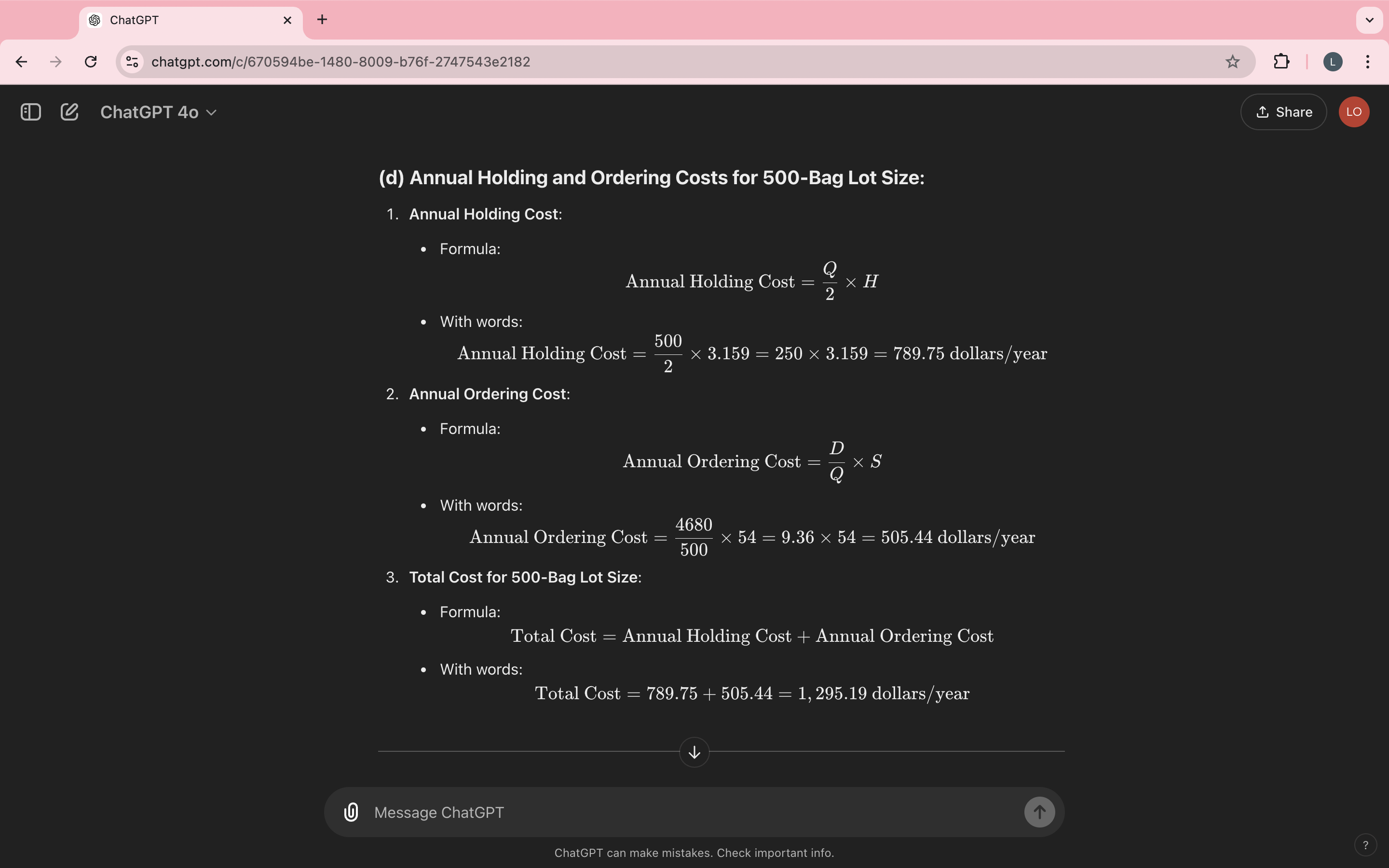Screen dimensions: 1389x868
Task: Click the message input field
Action: 693,812
